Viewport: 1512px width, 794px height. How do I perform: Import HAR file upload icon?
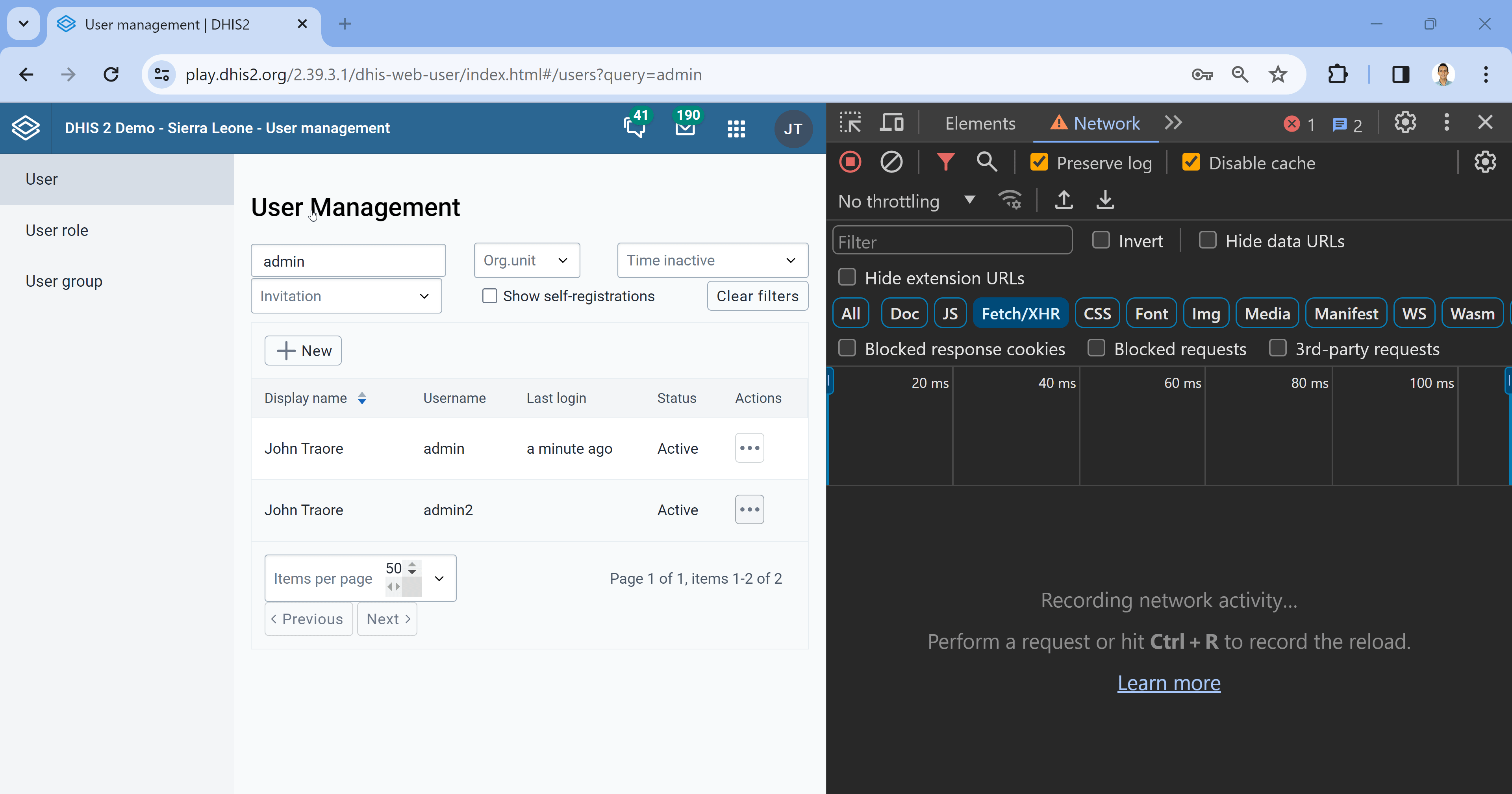point(1064,200)
